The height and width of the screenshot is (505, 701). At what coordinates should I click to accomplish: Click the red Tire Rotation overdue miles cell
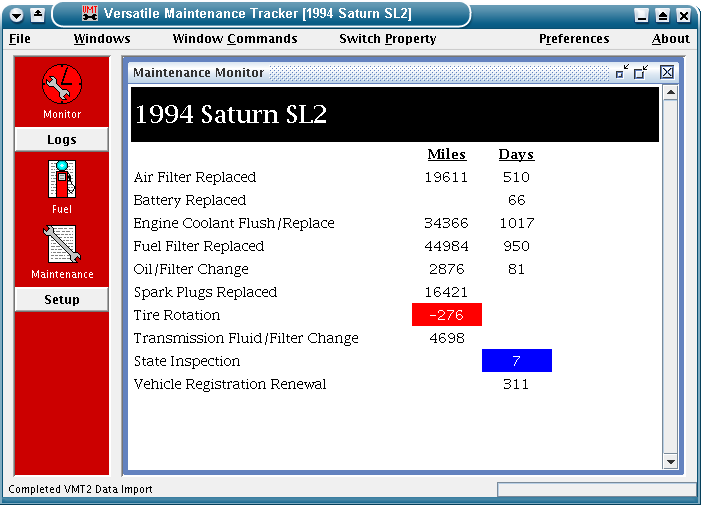click(447, 315)
